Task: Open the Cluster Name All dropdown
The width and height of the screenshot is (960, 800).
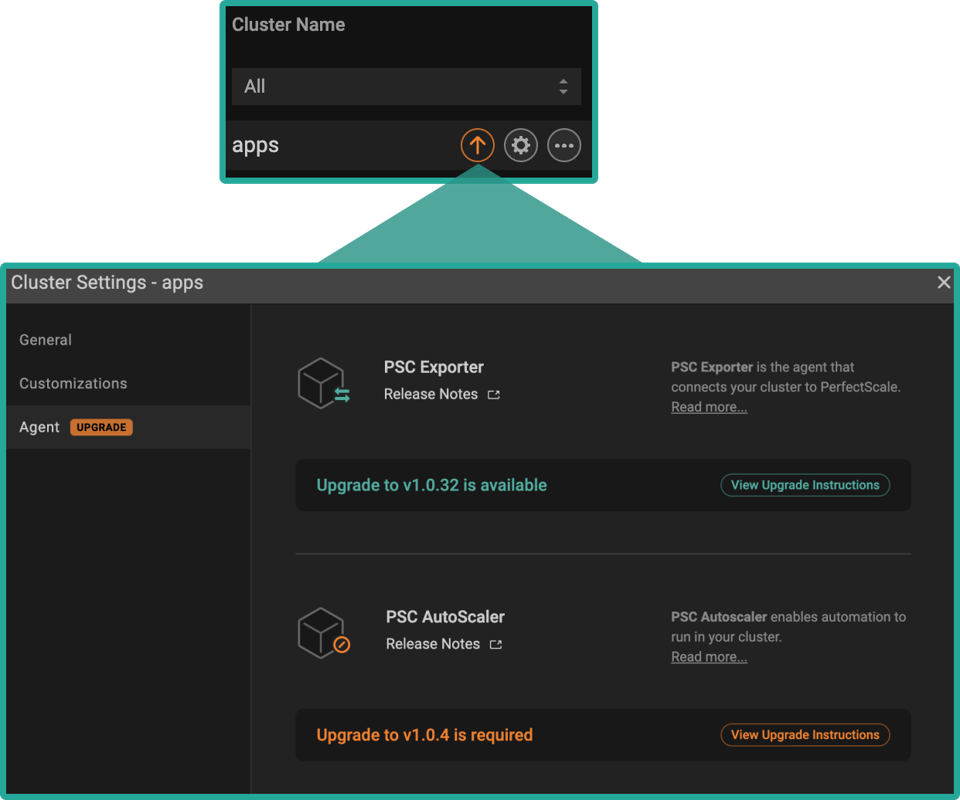Action: 406,86
